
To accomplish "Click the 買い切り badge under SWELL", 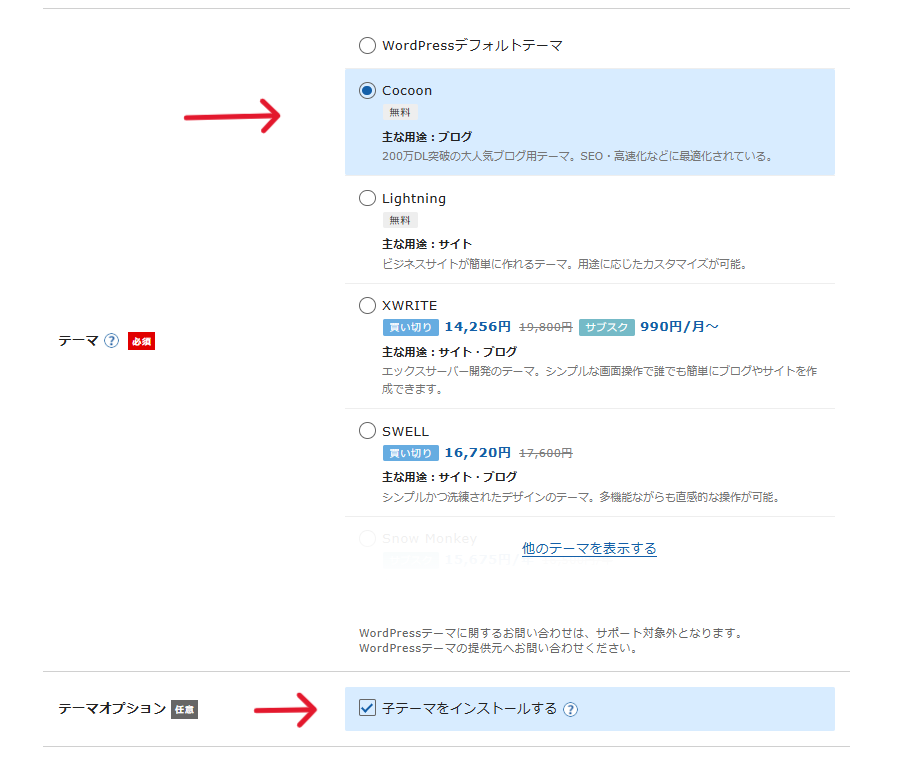I will 411,453.
